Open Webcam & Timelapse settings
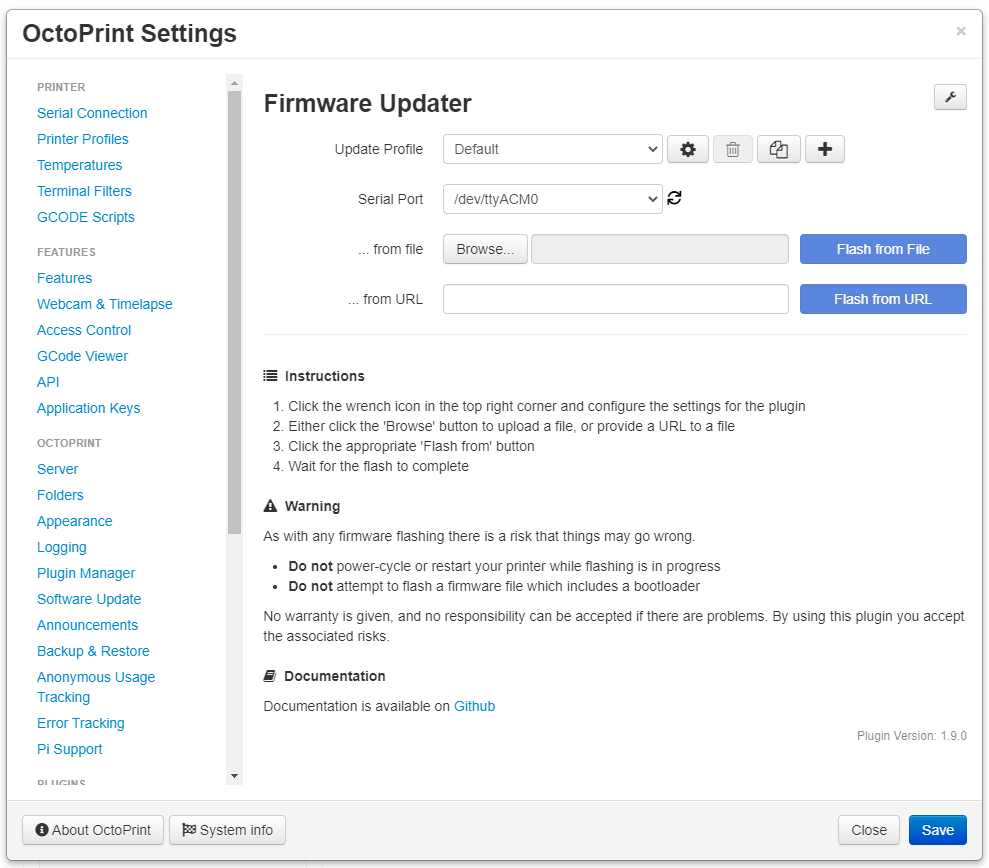The width and height of the screenshot is (989, 868). pyautogui.click(x=104, y=304)
